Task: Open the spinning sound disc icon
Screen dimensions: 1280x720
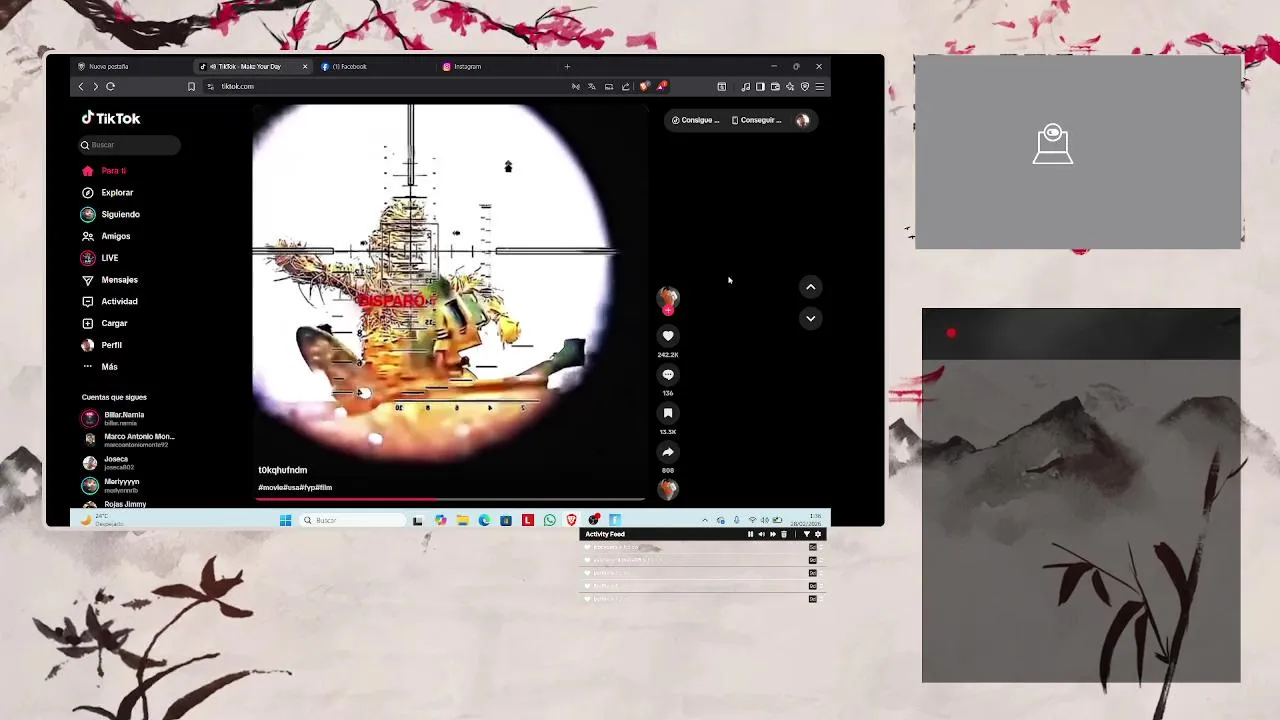Action: pyautogui.click(x=668, y=489)
